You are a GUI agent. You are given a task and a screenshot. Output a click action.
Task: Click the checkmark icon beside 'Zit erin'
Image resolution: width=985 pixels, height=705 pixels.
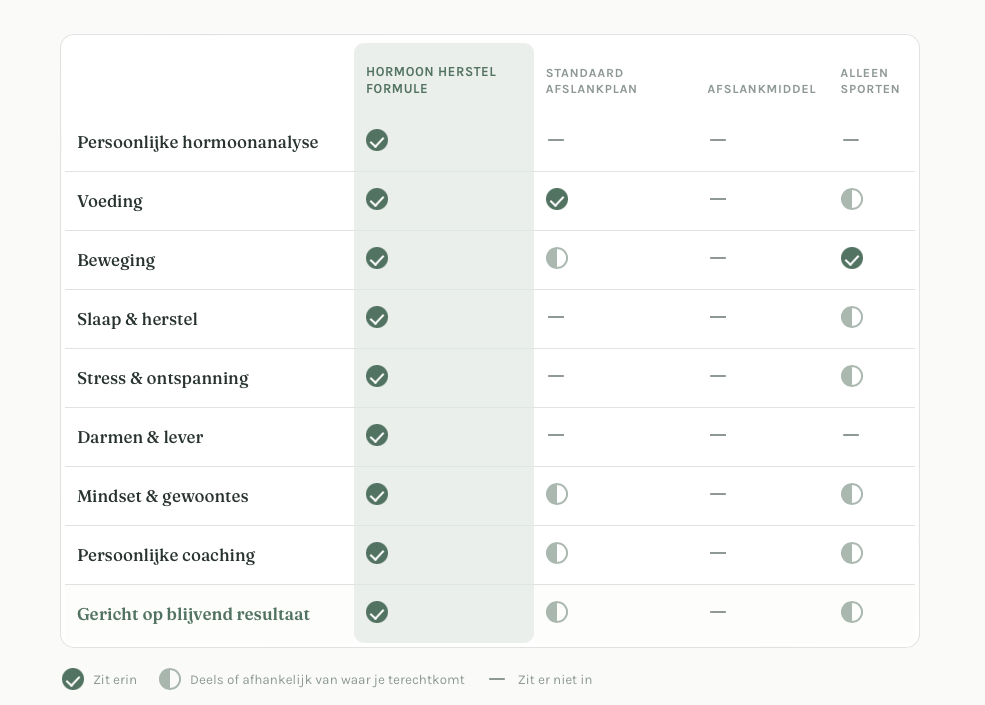pos(73,679)
